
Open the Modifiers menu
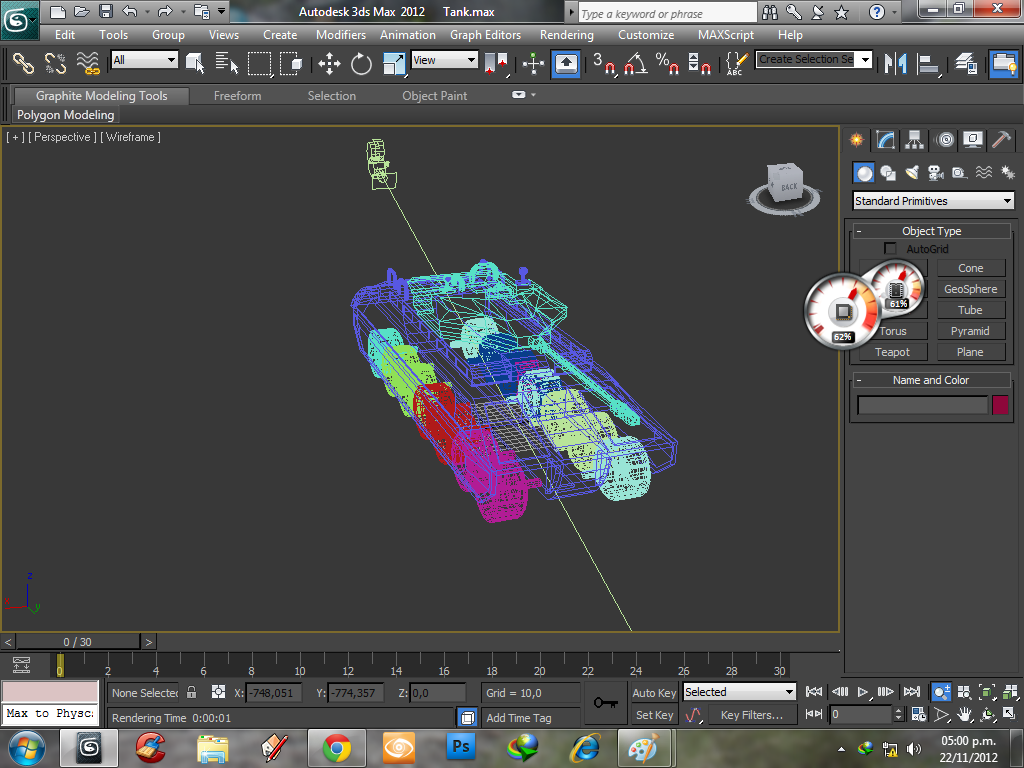340,35
